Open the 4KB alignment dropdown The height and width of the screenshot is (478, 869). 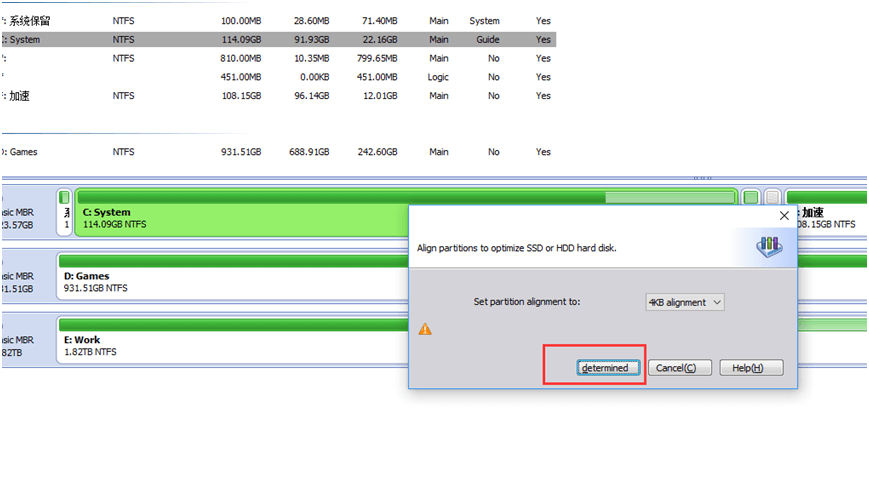click(x=684, y=302)
